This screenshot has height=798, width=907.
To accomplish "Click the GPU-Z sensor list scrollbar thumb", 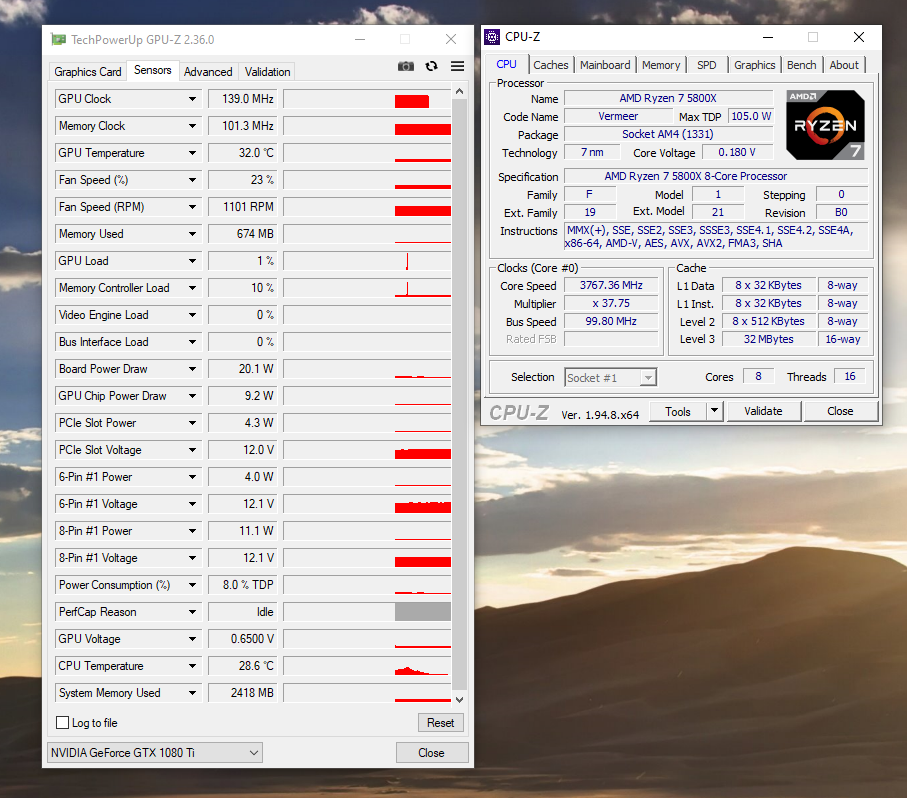I will [x=459, y=393].
